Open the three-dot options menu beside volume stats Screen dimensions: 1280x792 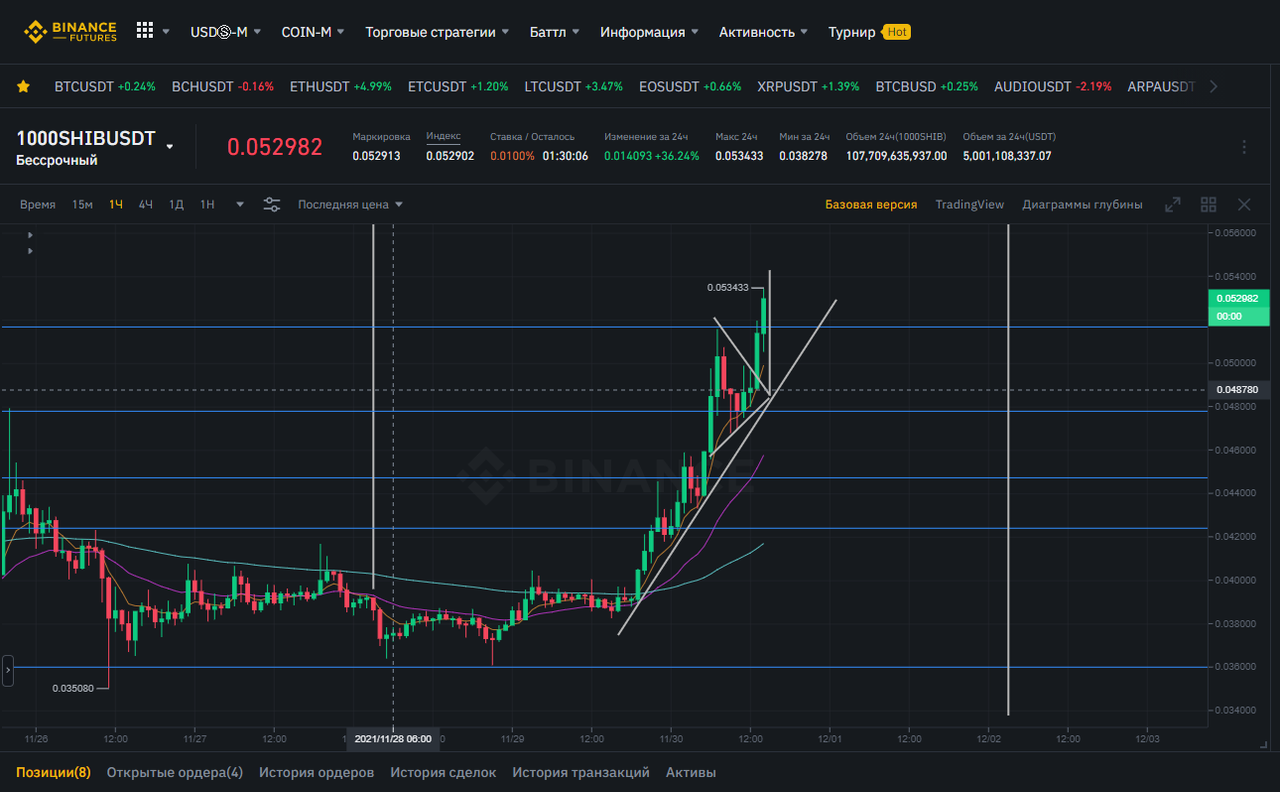(1244, 147)
